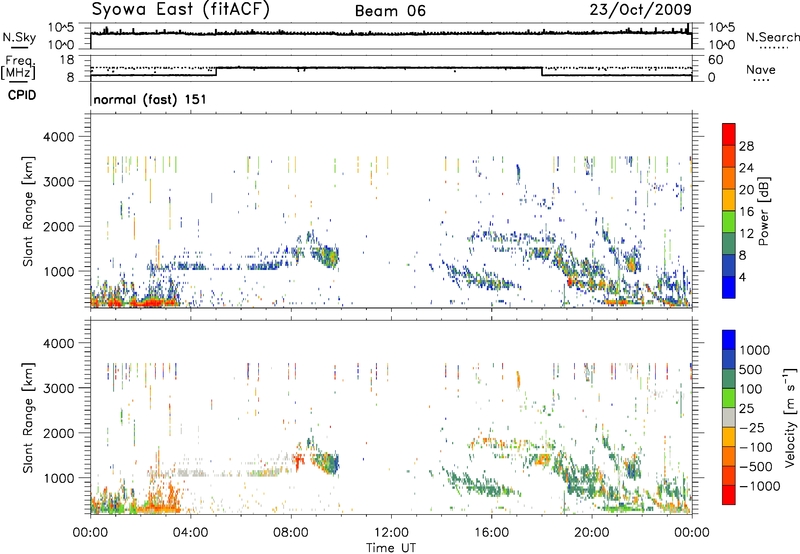Select the CPID row label
The image size is (800, 554).
point(22,95)
